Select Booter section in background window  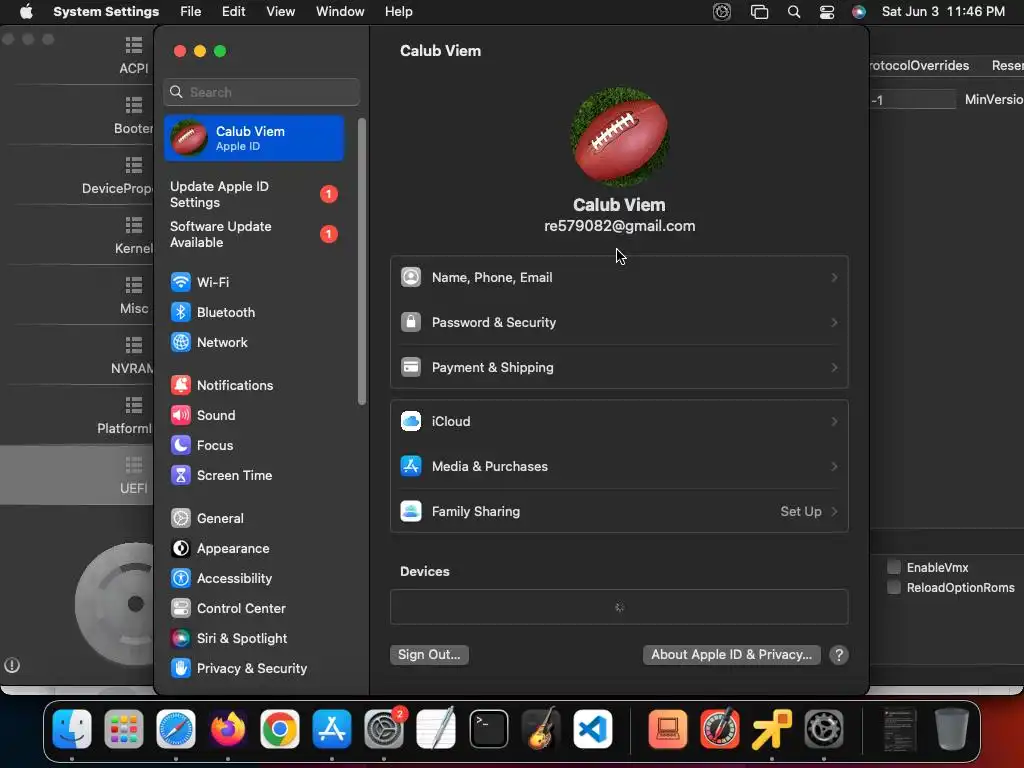[x=133, y=116]
